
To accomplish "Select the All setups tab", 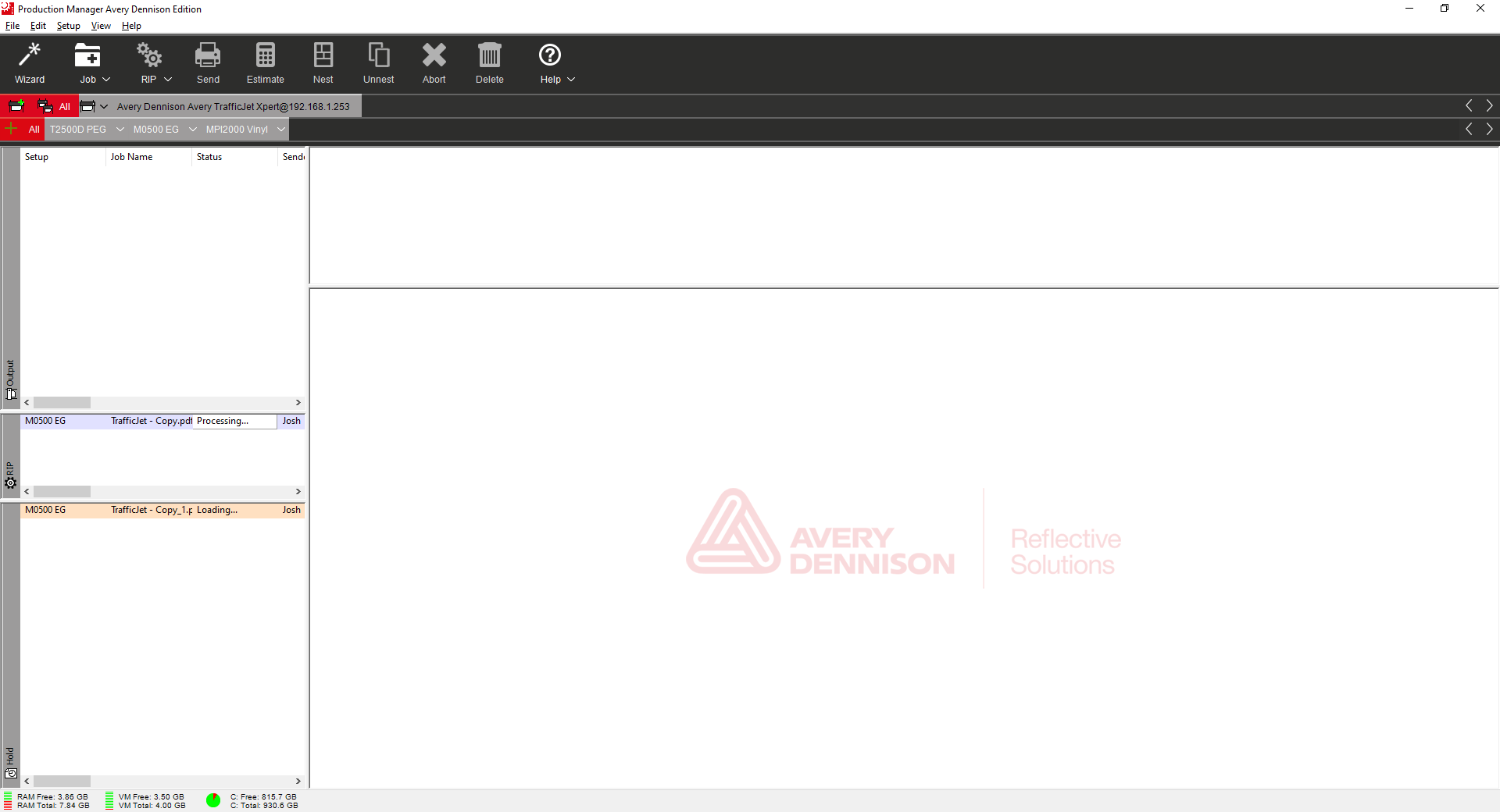I will click(x=34, y=130).
